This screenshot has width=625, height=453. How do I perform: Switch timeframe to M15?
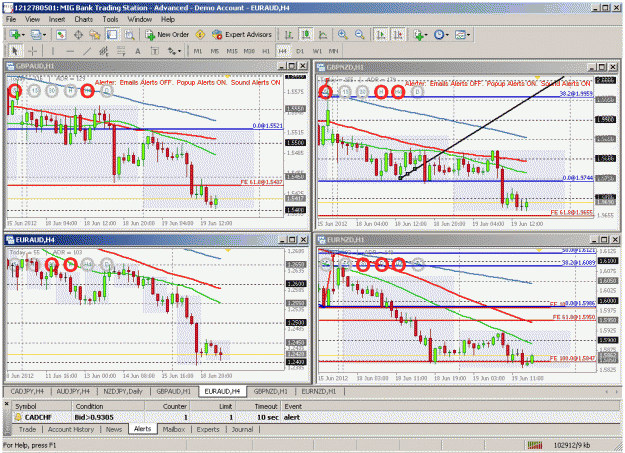coord(232,51)
